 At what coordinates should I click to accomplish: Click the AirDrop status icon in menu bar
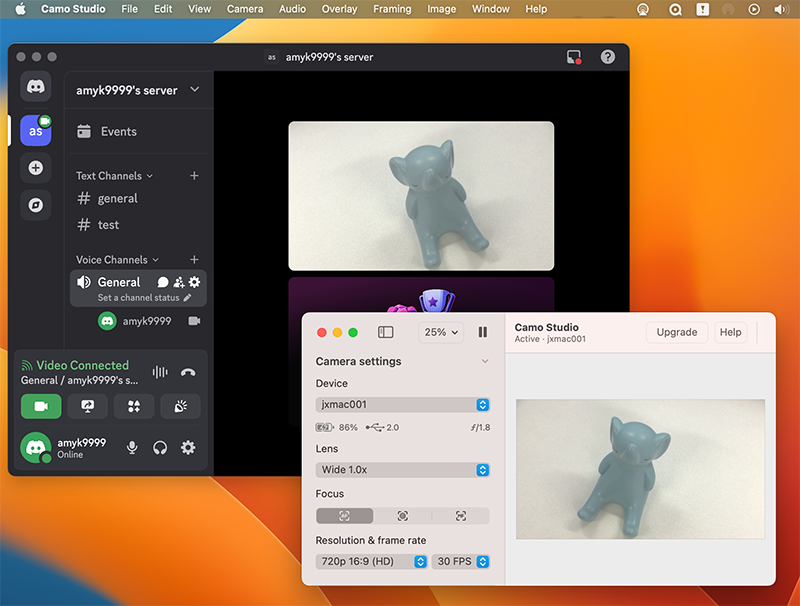643,9
